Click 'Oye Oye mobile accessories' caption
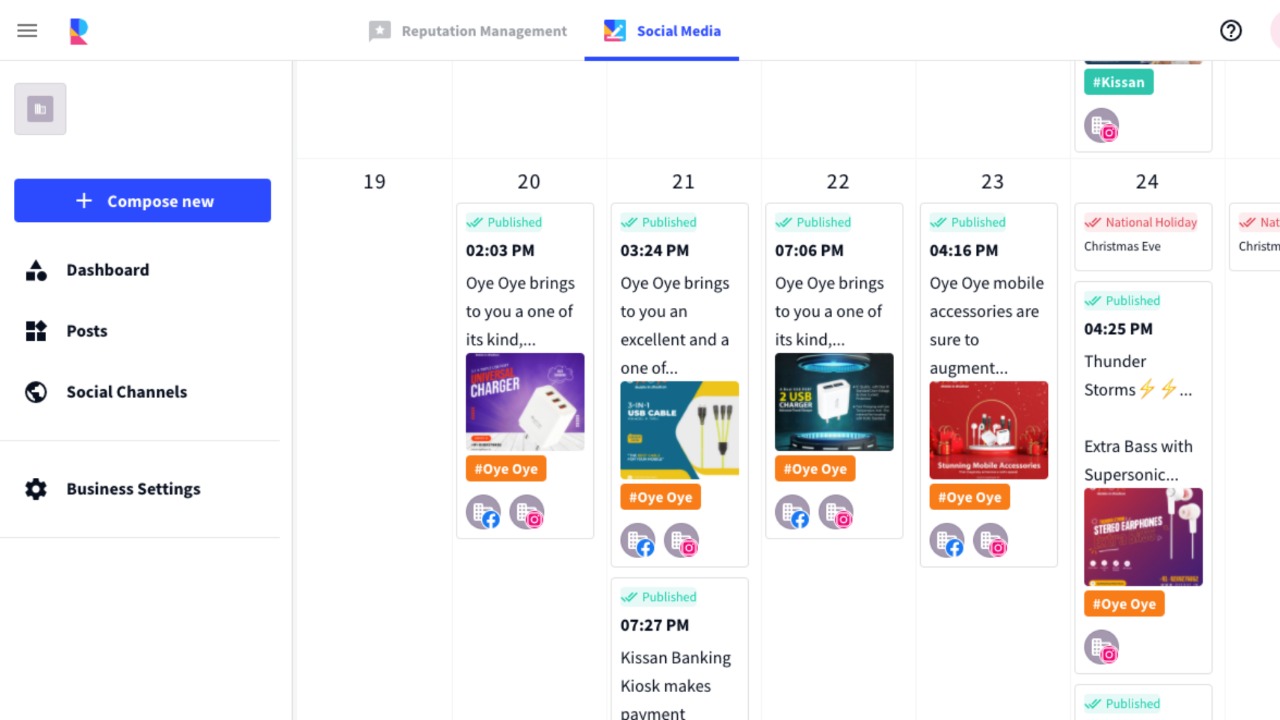Viewport: 1280px width, 720px height. click(987, 325)
